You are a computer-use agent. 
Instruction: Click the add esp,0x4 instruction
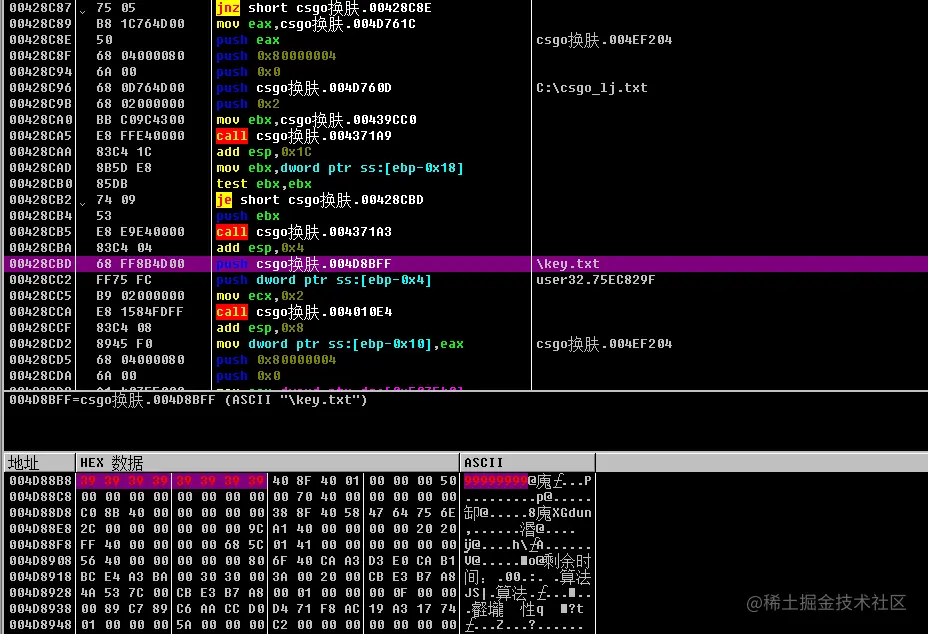click(260, 247)
